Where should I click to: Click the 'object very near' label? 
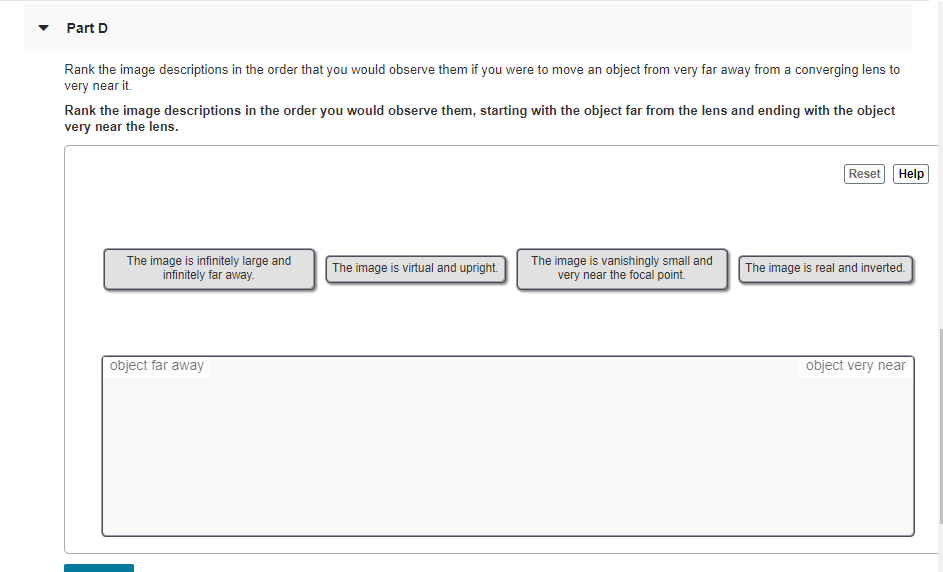click(855, 366)
